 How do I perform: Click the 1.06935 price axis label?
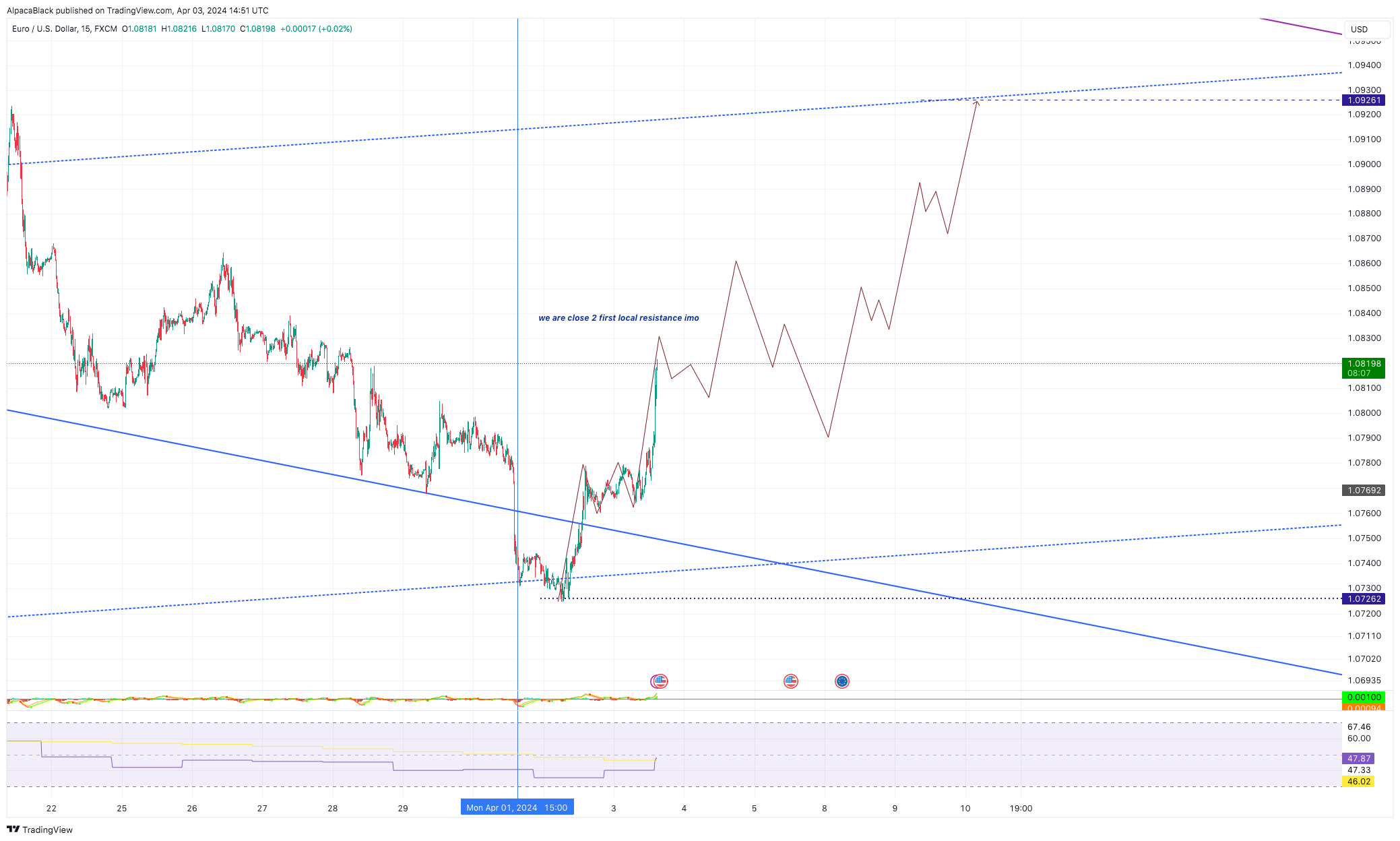click(1364, 681)
